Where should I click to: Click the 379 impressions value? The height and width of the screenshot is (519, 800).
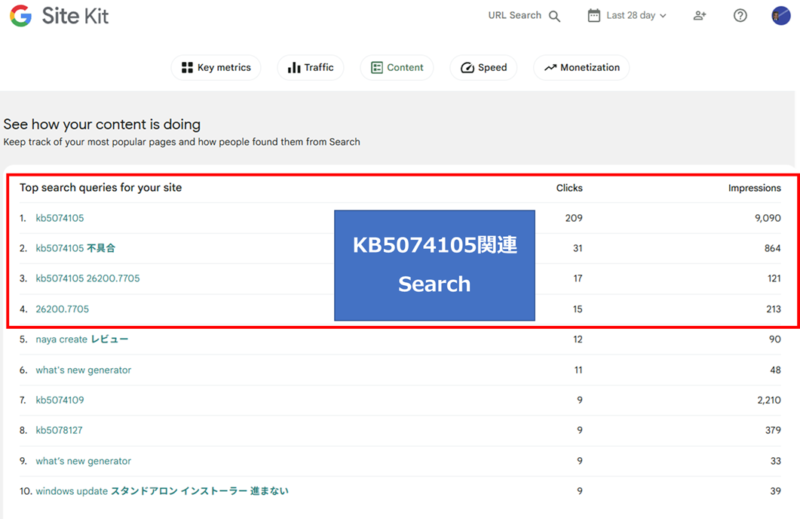pyautogui.click(x=773, y=430)
